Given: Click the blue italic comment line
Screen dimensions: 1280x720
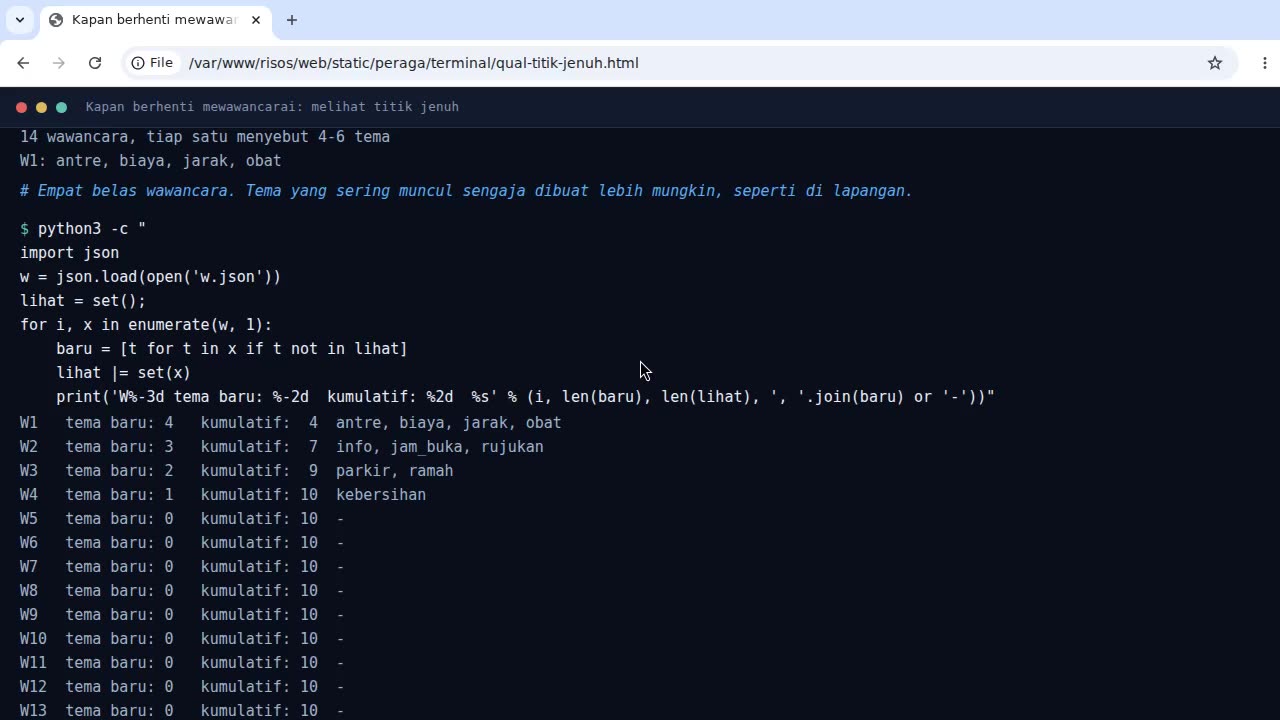Looking at the screenshot, I should coord(466,191).
